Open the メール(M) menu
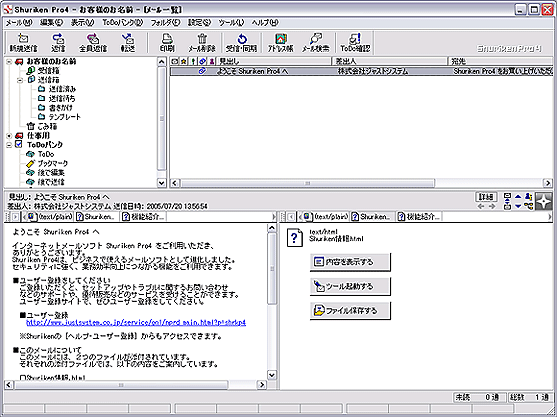 pyautogui.click(x=19, y=23)
